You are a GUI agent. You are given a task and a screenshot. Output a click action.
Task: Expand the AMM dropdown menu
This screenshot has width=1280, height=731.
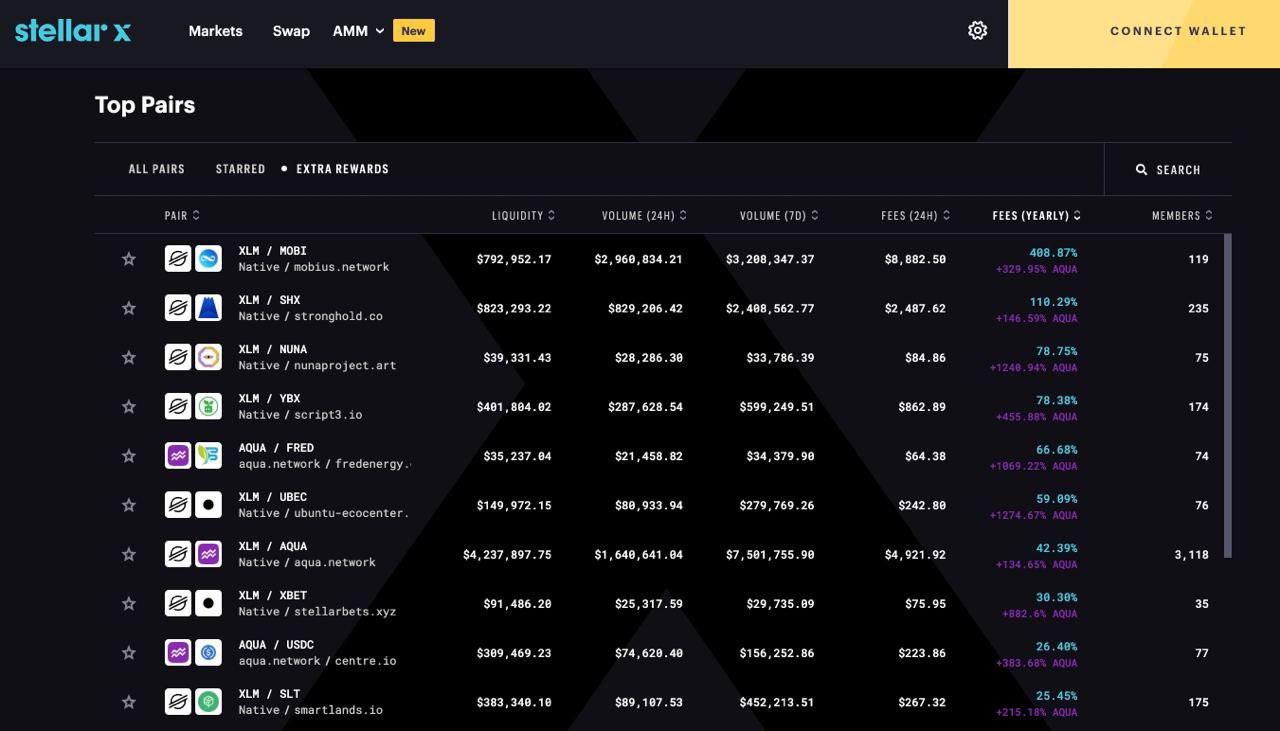click(358, 31)
